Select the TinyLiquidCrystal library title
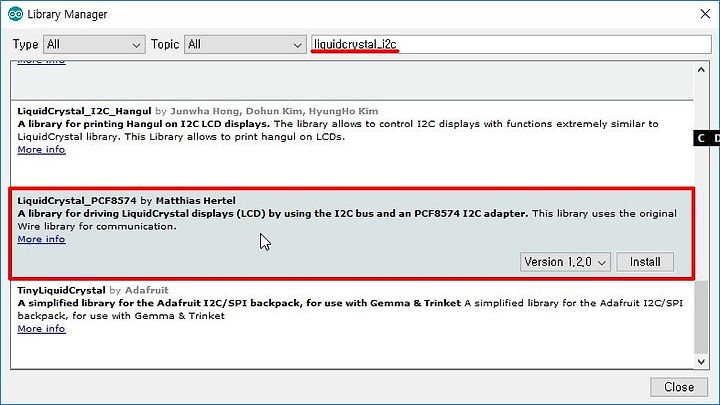The width and height of the screenshot is (720, 405). [62, 290]
